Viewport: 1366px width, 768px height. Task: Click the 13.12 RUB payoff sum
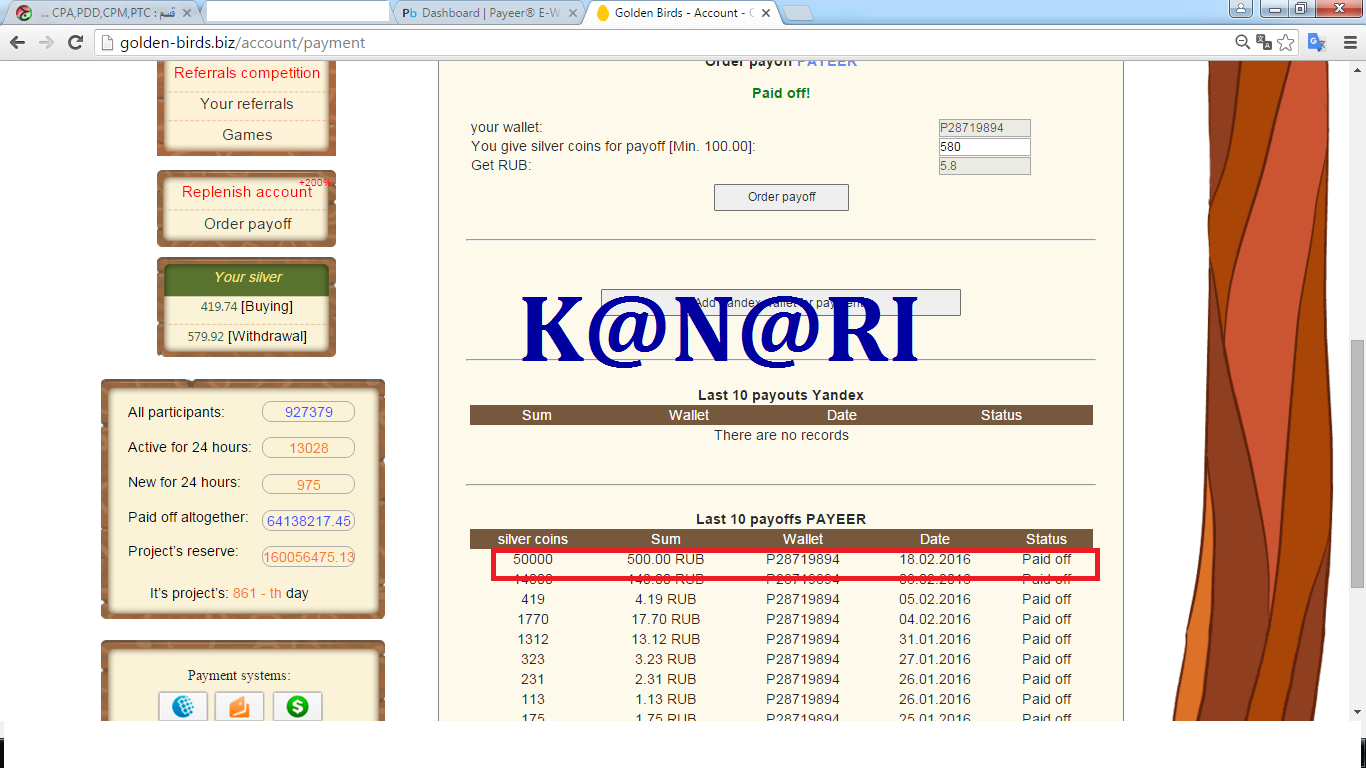point(666,639)
